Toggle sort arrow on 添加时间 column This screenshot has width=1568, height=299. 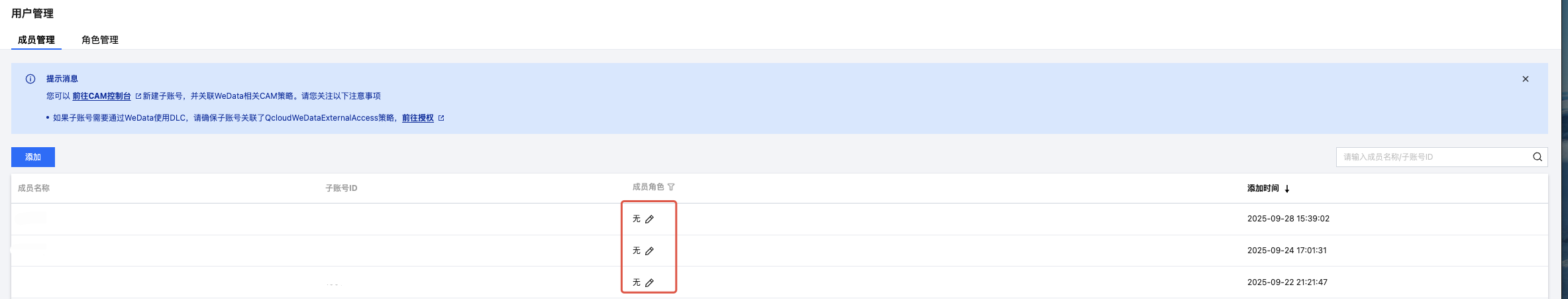(x=1287, y=189)
